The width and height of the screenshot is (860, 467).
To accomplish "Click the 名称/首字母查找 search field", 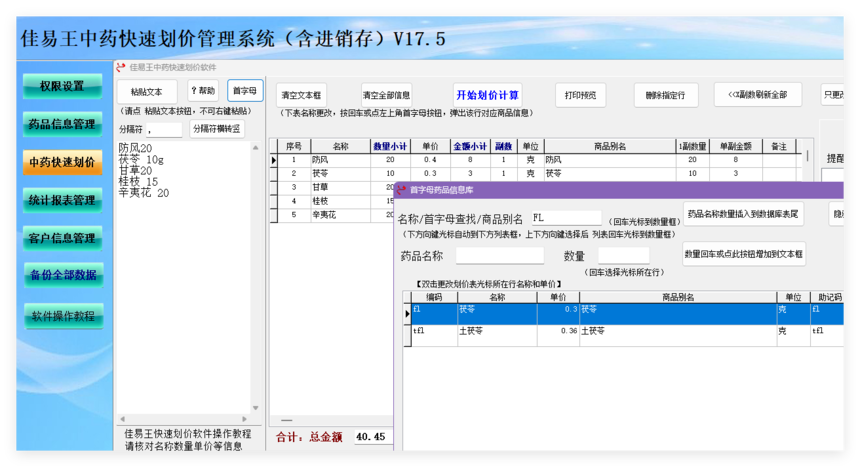I will tap(566, 218).
